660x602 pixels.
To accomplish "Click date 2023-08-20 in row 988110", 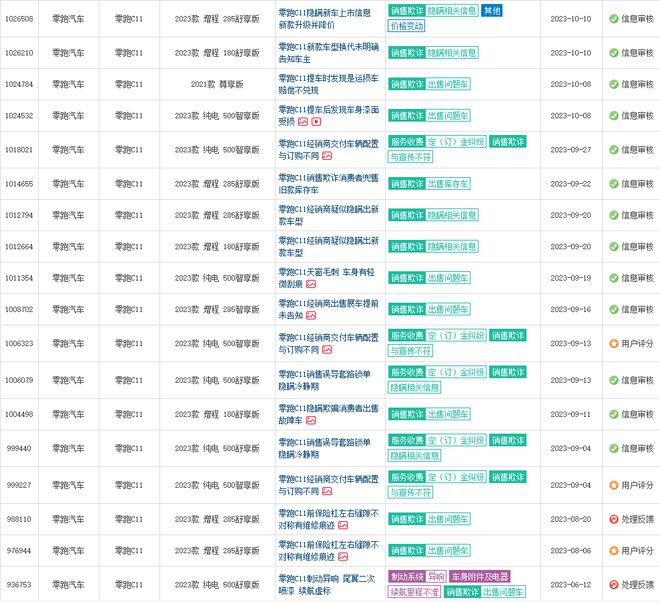I will click(570, 519).
